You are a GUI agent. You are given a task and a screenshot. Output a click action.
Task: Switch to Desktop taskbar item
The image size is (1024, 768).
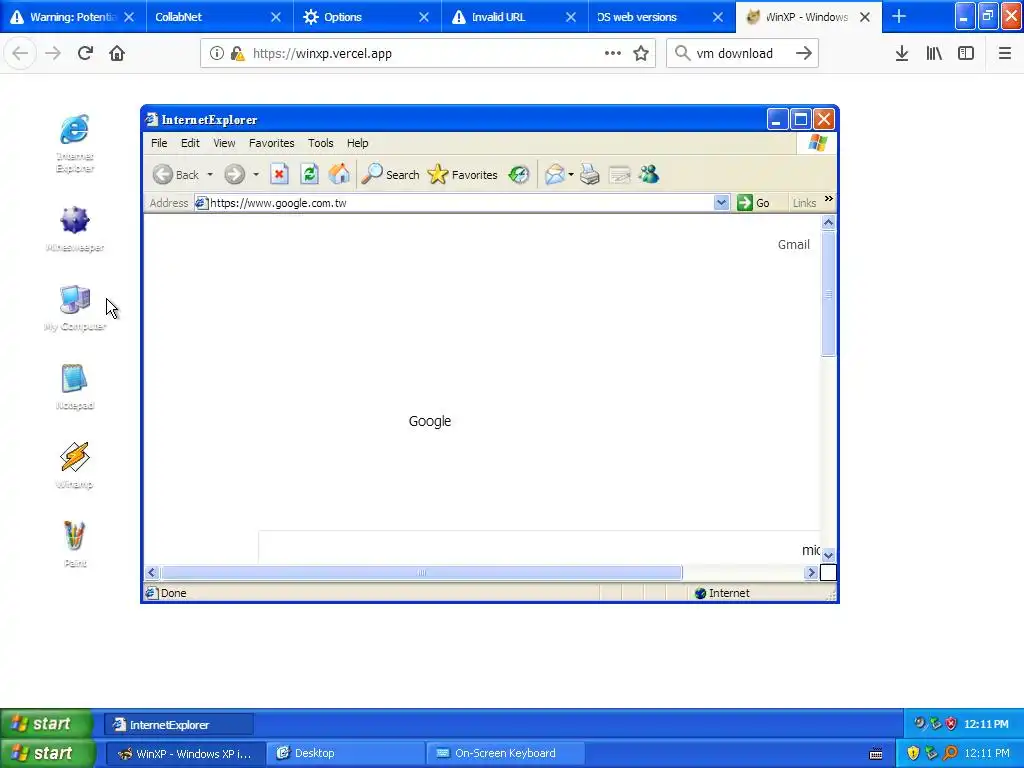pyautogui.click(x=345, y=753)
